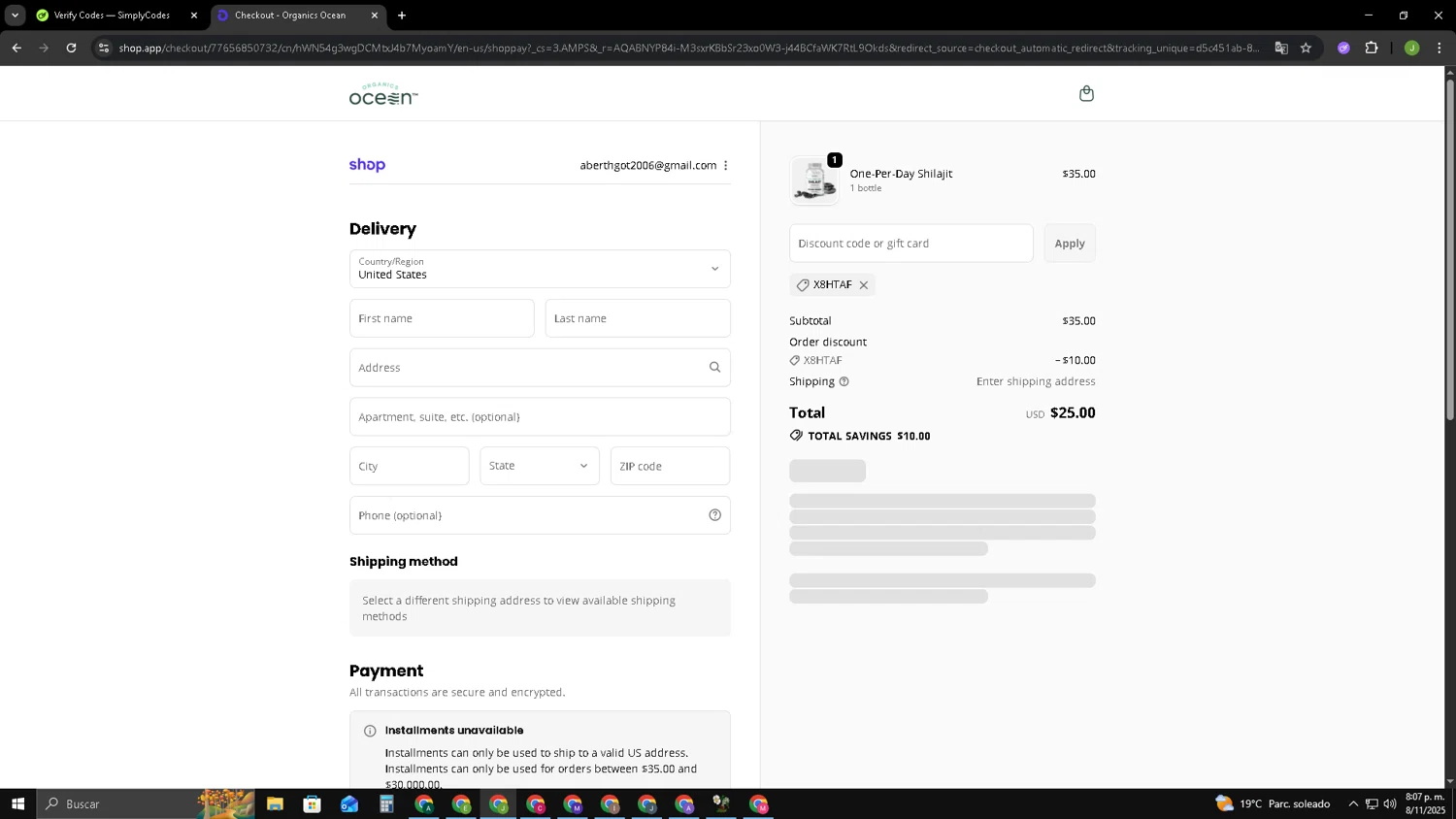Open the Chrome three-dot menu
Viewport: 1456px width, 819px height.
point(1439,48)
